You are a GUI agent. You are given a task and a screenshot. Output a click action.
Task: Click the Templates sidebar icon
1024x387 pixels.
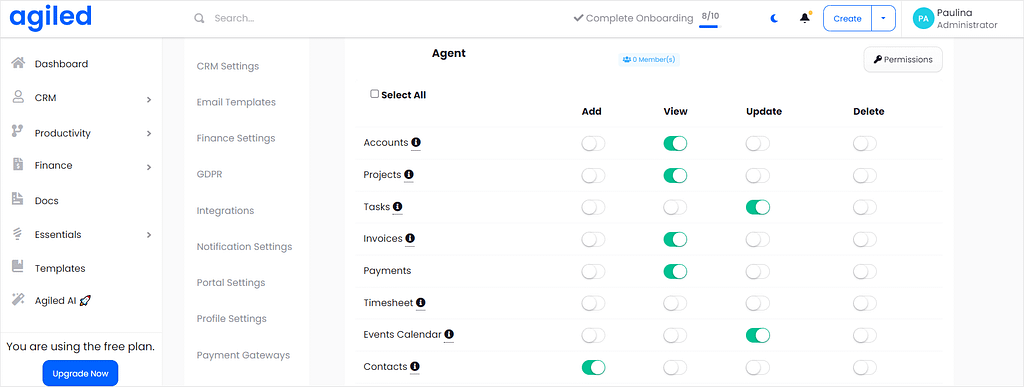18,266
